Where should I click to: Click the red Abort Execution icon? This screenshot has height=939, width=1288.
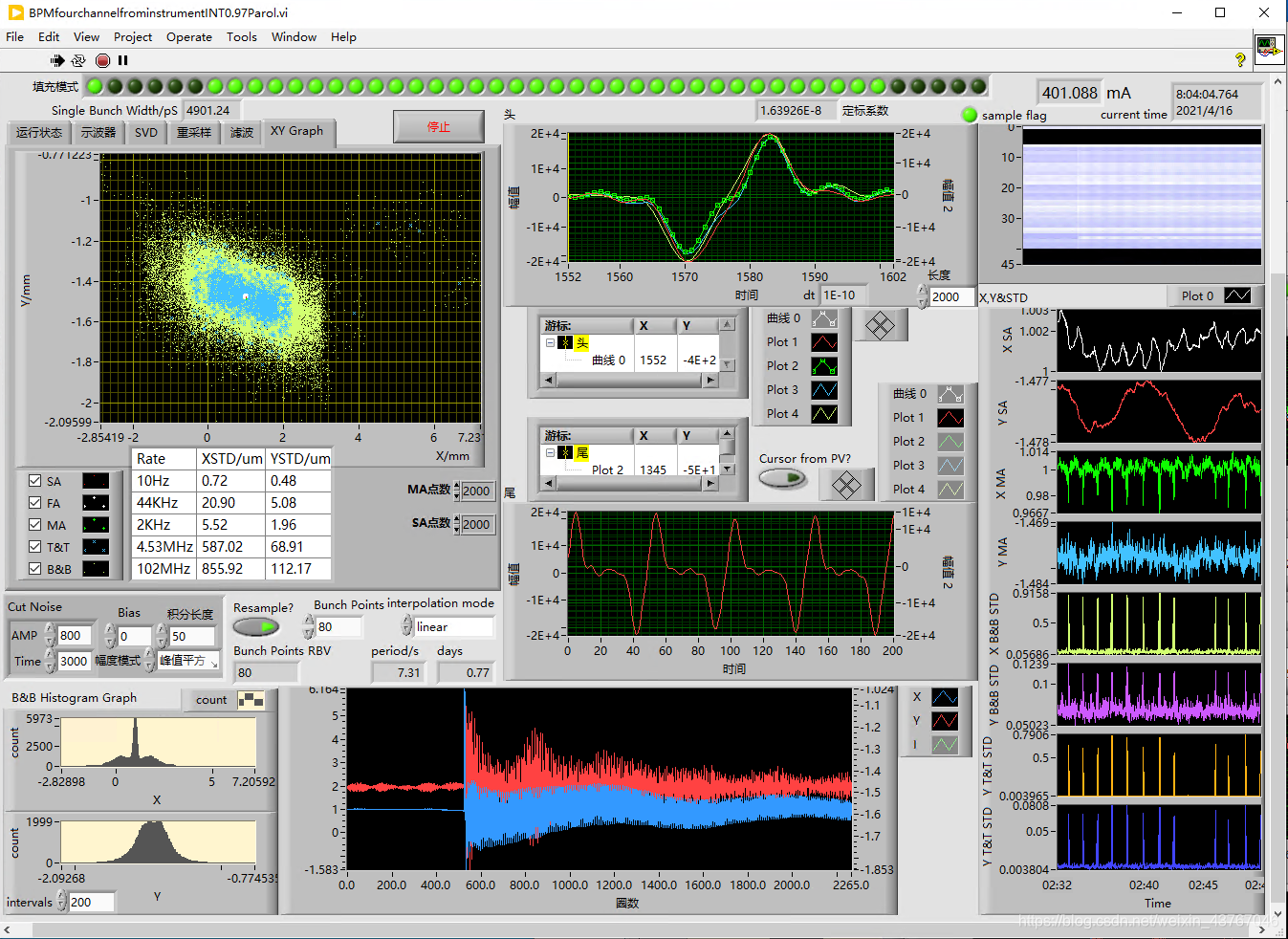pyautogui.click(x=103, y=60)
